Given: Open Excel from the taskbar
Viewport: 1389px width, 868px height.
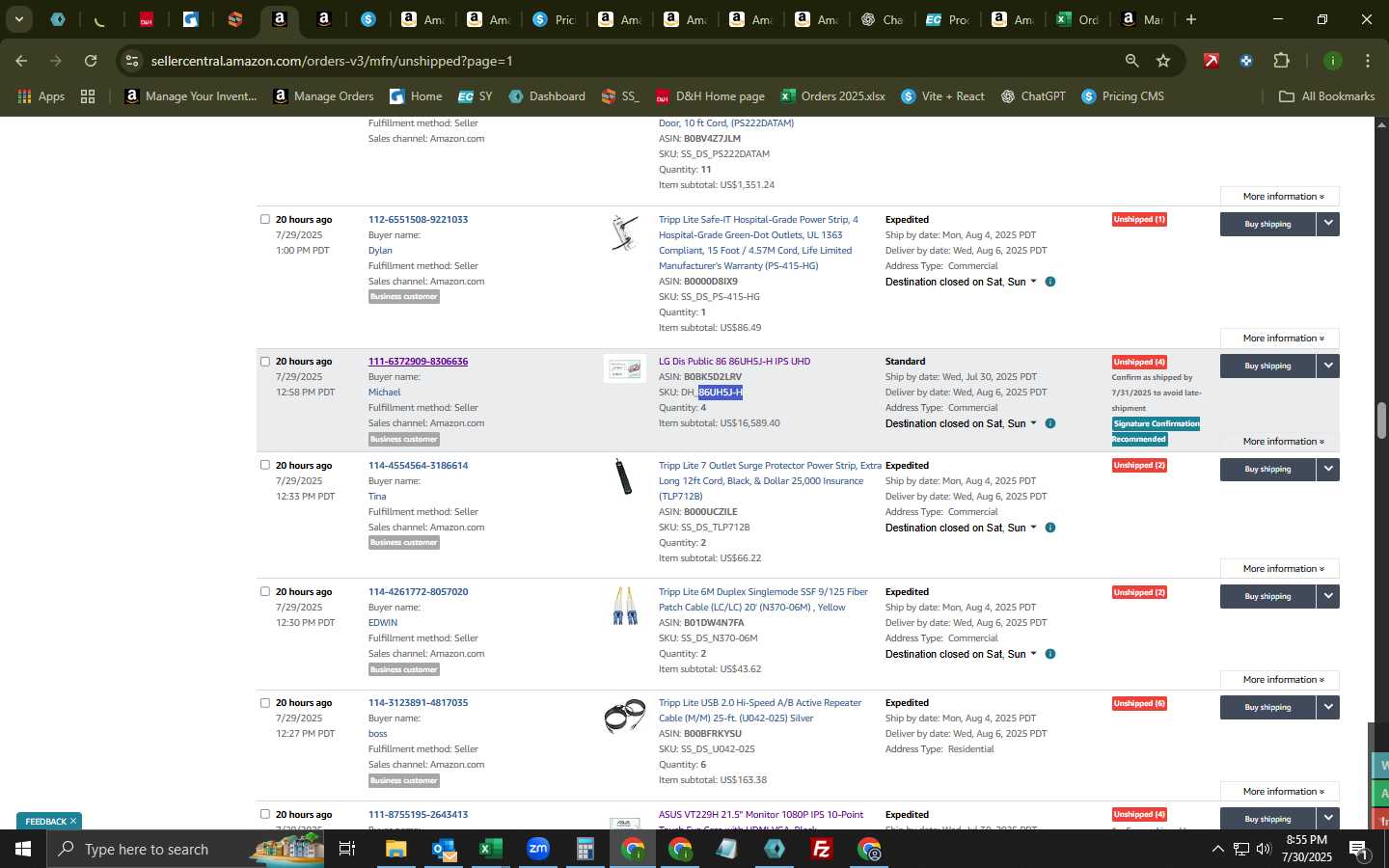Looking at the screenshot, I should click(x=491, y=849).
